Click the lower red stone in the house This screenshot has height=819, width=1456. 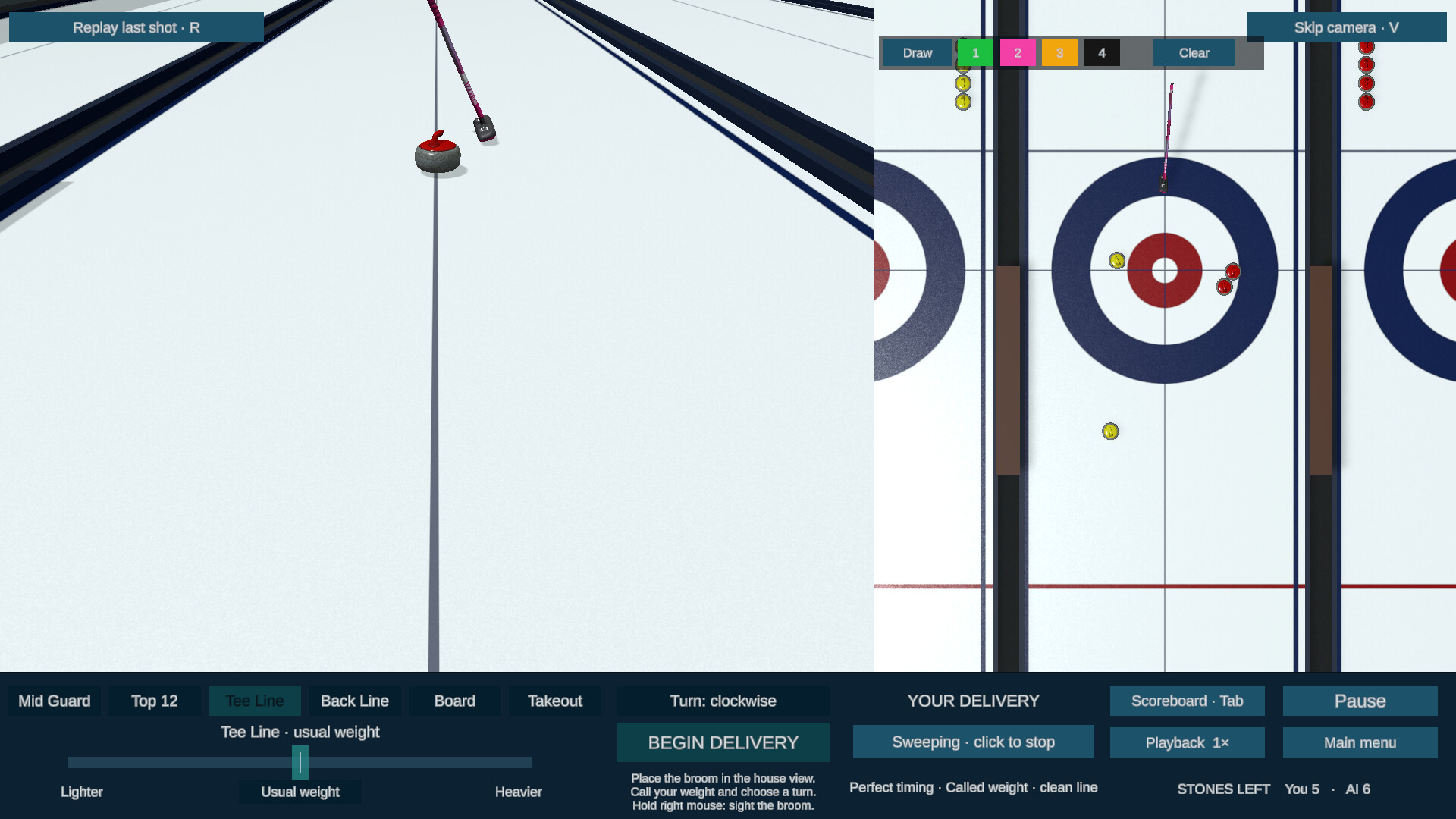pyautogui.click(x=1224, y=287)
